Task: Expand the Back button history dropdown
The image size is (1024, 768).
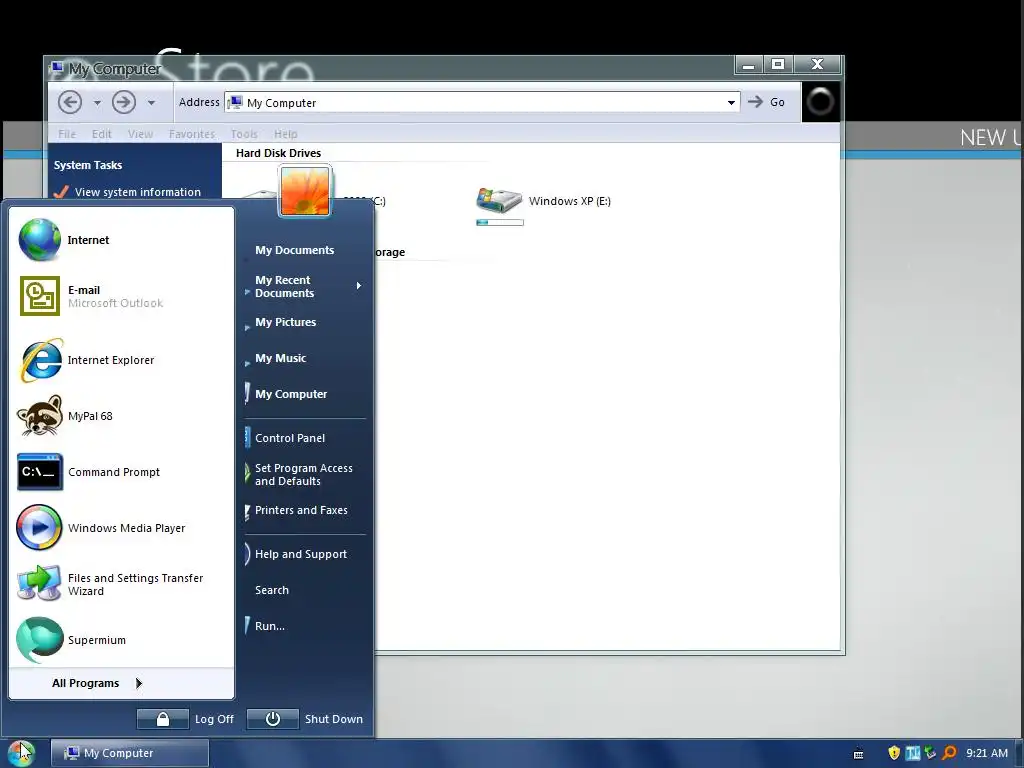Action: [x=97, y=103]
